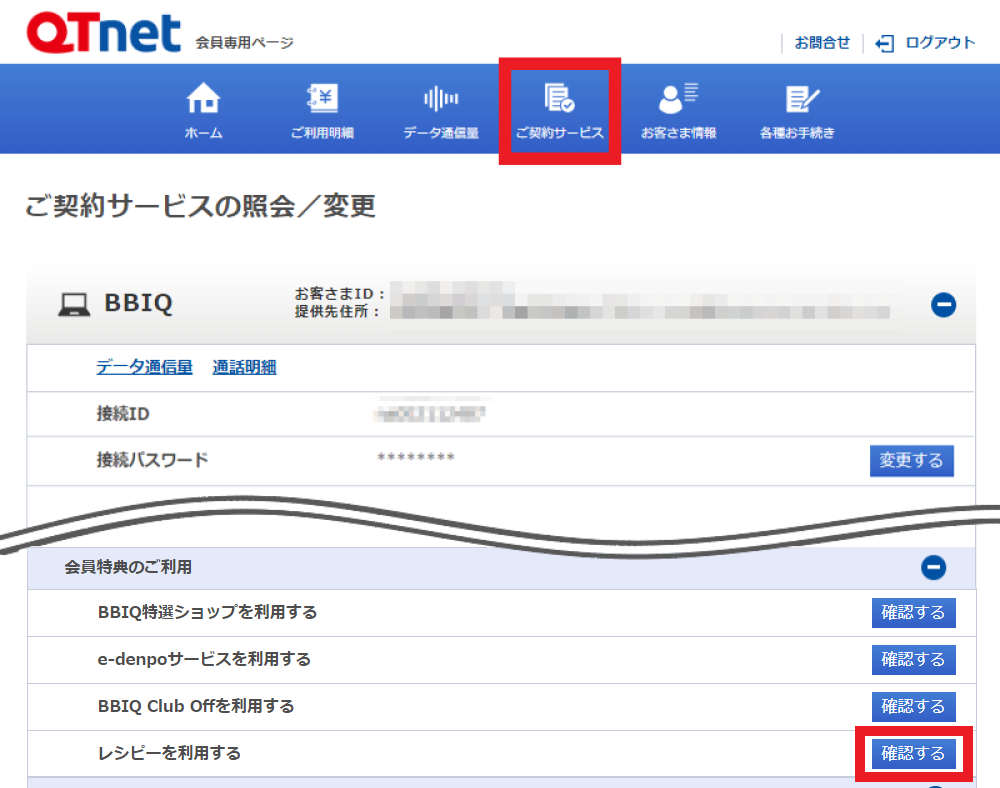The width and height of the screenshot is (1000, 788).
Task: Click the 会員特典のご利用 section heading text
Action: click(128, 568)
